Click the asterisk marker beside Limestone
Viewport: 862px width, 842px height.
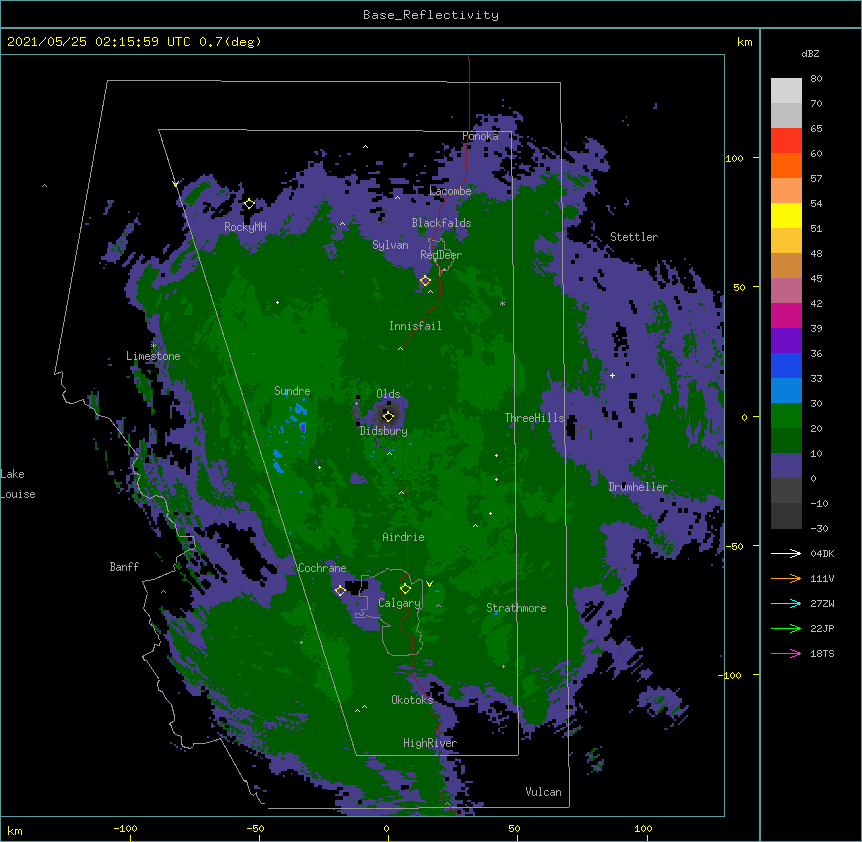point(154,346)
